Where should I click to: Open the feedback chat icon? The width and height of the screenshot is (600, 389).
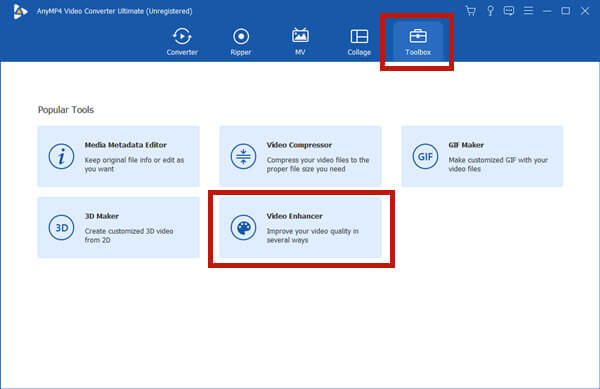pos(509,11)
